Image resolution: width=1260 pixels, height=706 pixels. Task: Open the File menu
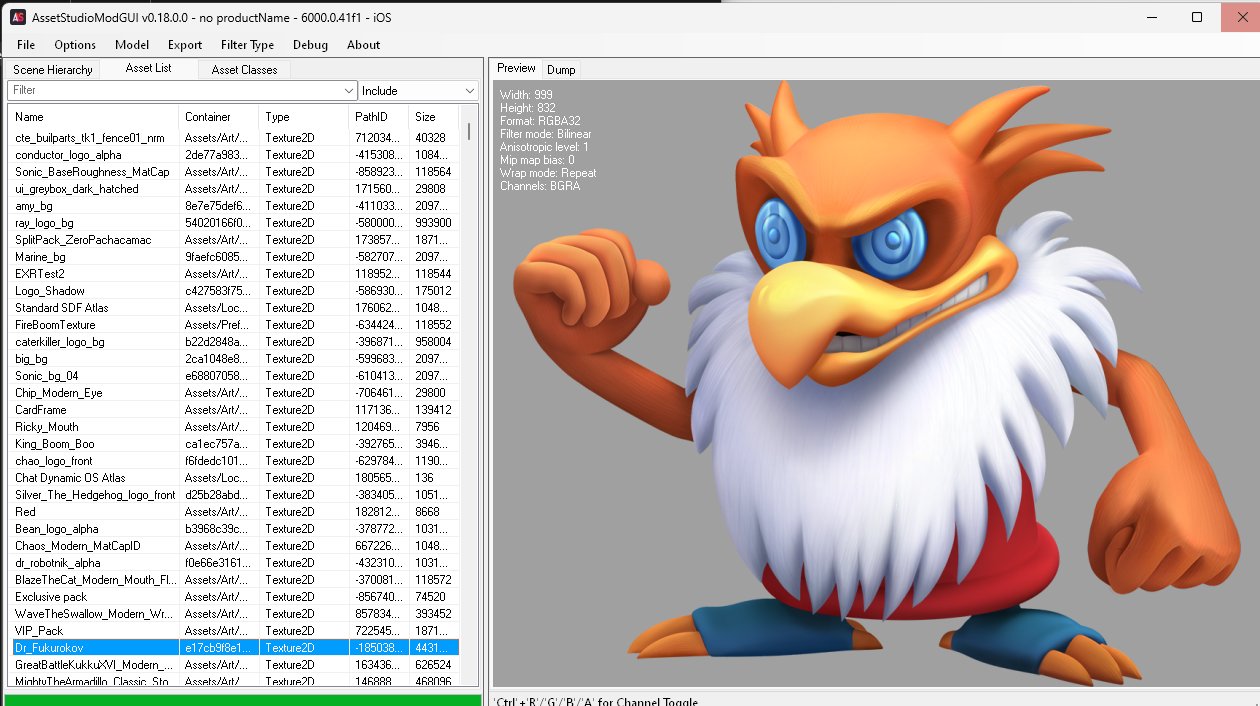[x=26, y=45]
